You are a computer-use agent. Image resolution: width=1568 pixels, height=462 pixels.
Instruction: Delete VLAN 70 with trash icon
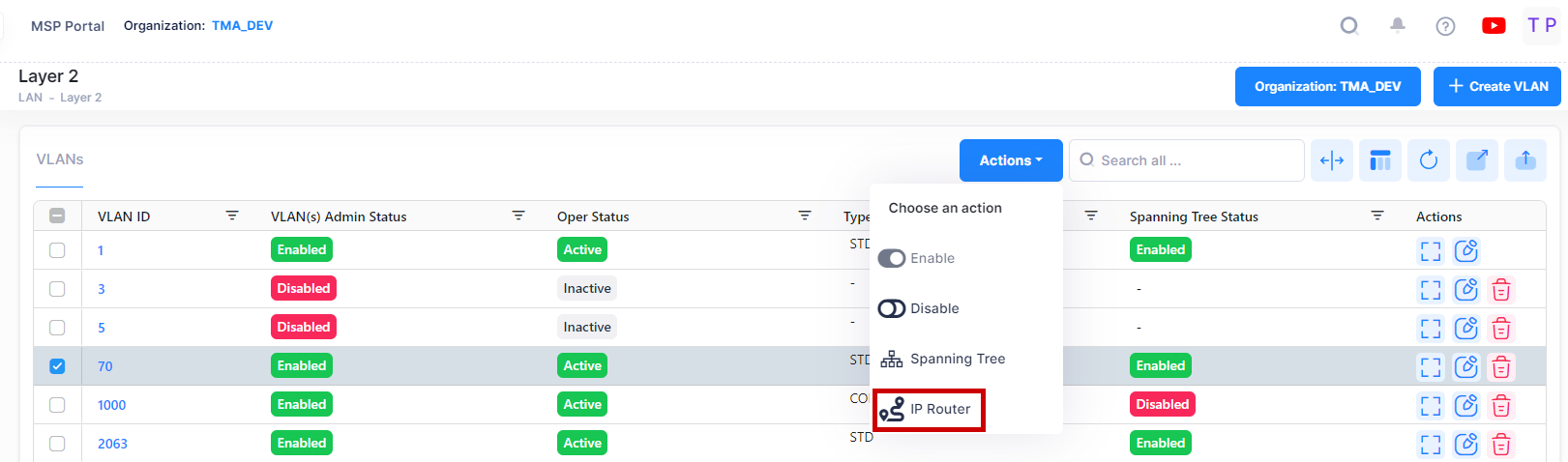pyautogui.click(x=1501, y=366)
